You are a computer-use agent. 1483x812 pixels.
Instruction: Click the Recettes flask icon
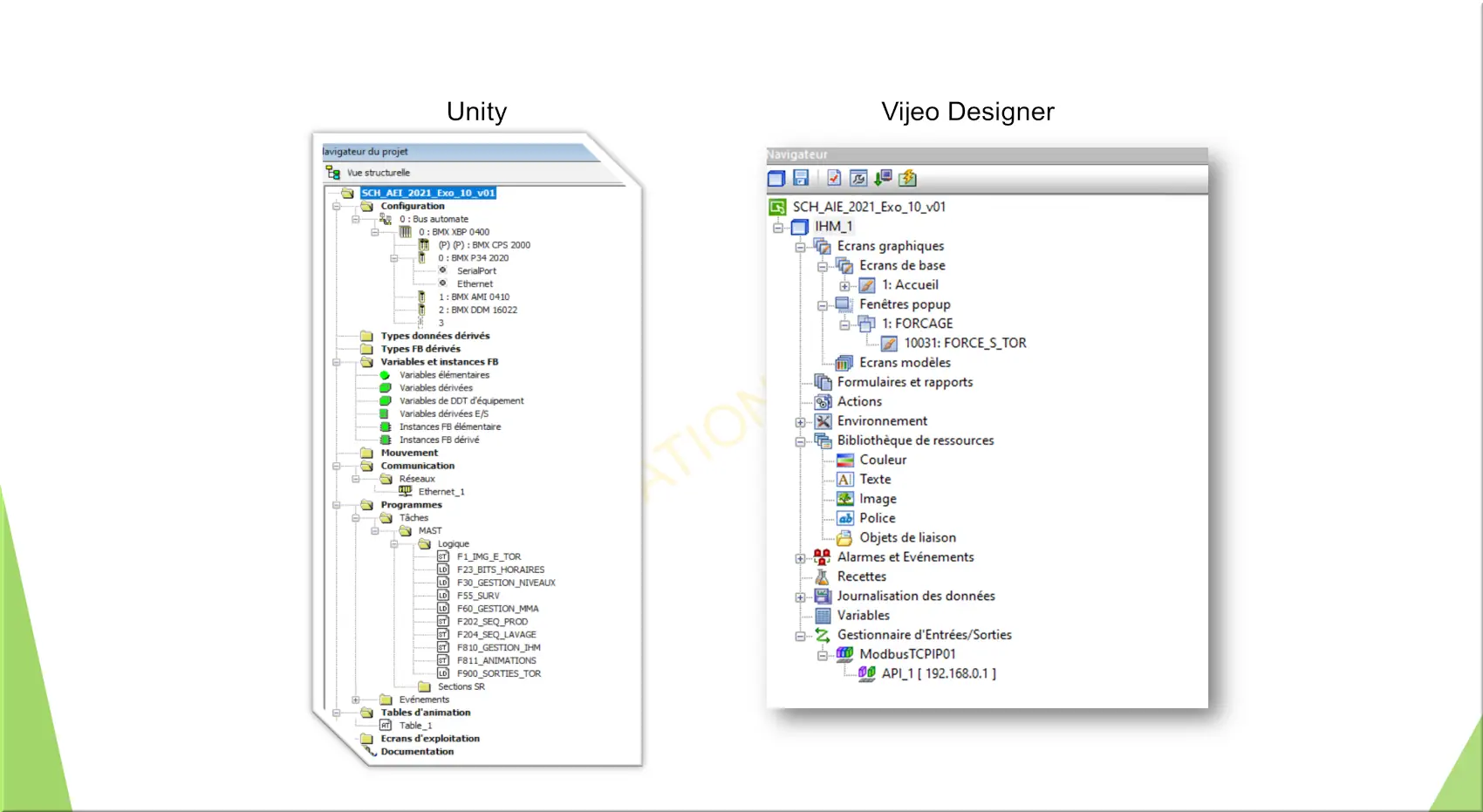tap(822, 577)
